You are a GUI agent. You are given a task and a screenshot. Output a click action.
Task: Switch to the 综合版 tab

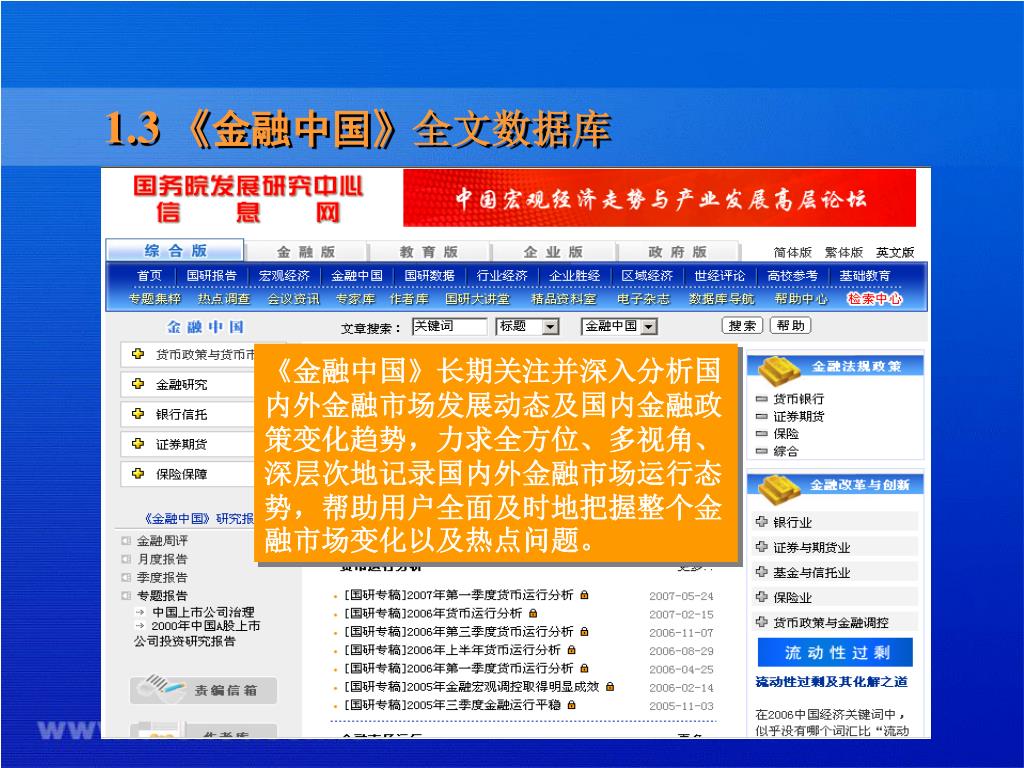coord(175,251)
